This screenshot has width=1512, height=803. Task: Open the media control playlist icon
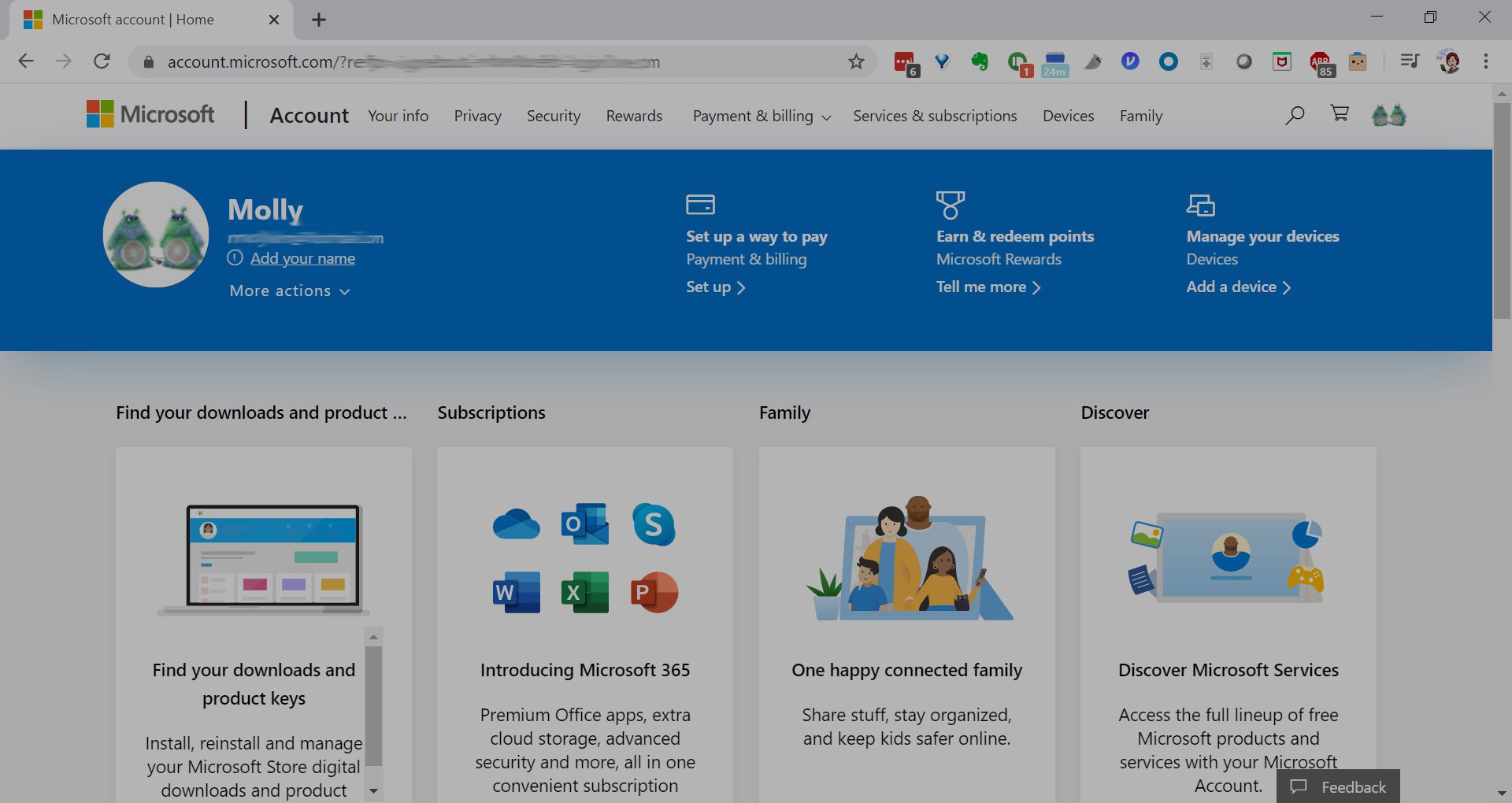click(1410, 61)
